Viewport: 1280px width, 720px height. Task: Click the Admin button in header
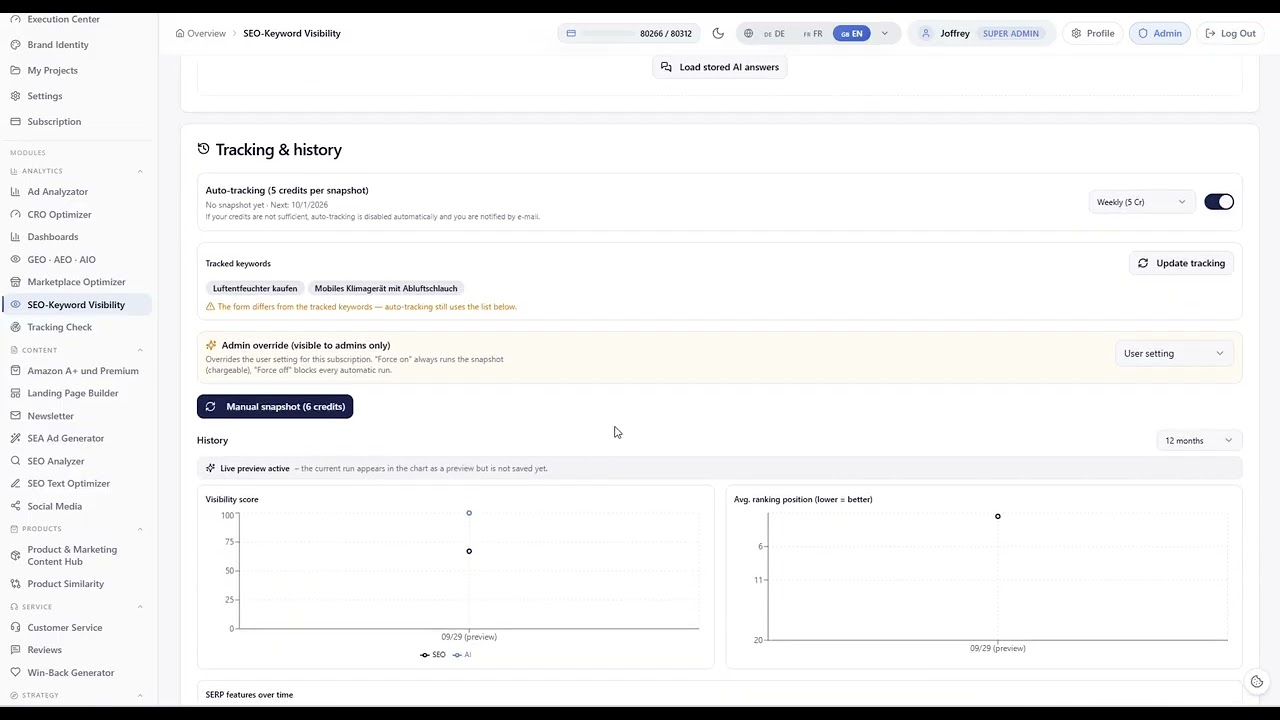click(x=1159, y=33)
